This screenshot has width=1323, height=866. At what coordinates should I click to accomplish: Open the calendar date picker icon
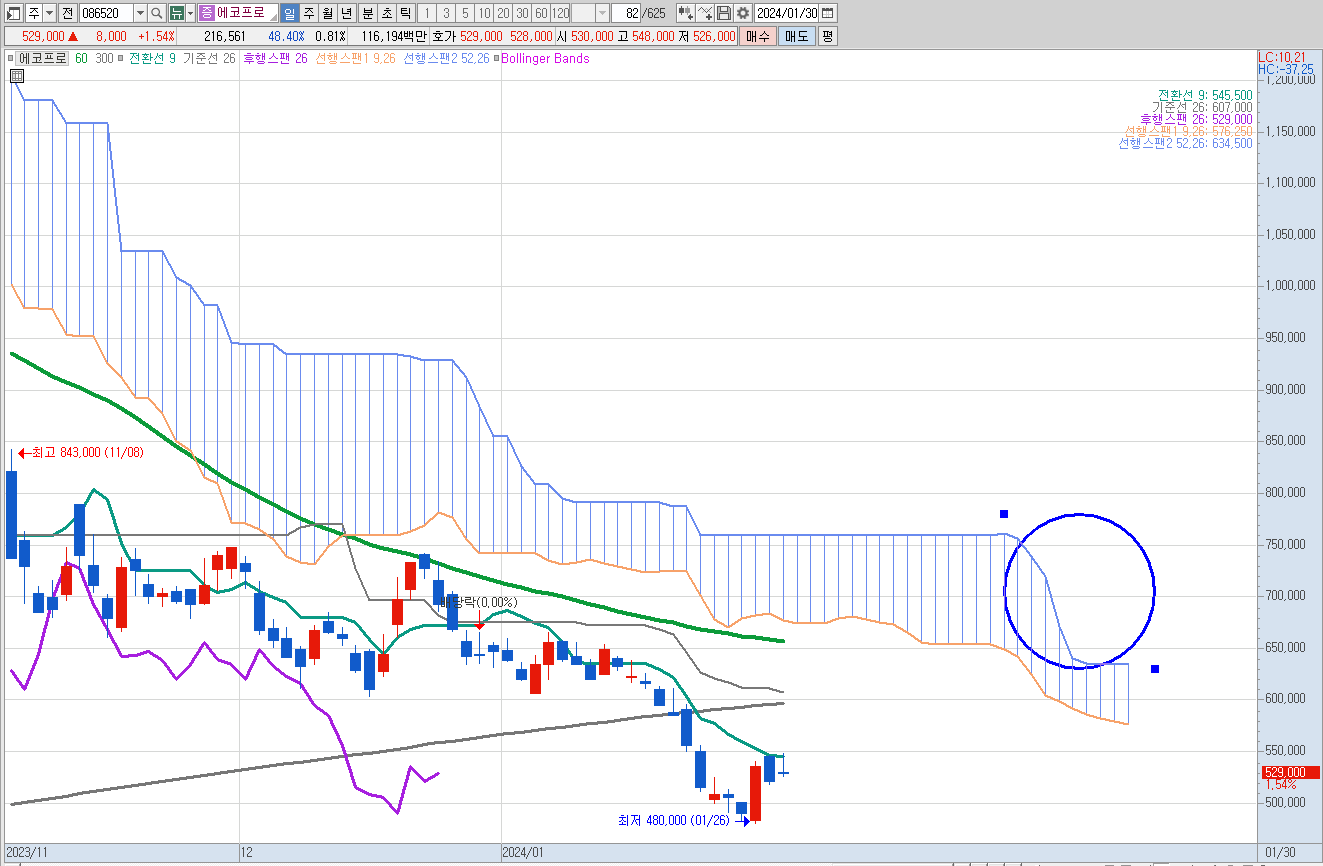(x=828, y=13)
